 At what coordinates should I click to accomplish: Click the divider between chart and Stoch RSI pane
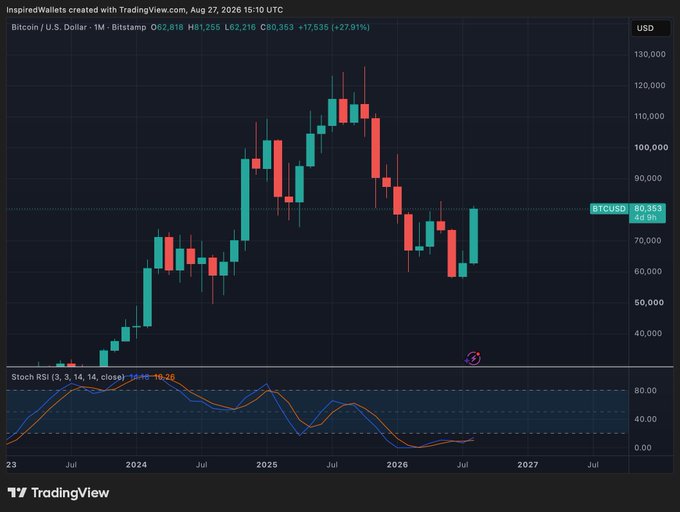pyautogui.click(x=340, y=367)
